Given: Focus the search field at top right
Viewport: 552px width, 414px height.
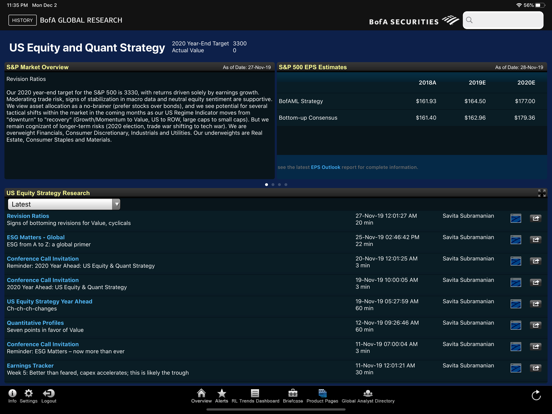Looking at the screenshot, I should 503,20.
